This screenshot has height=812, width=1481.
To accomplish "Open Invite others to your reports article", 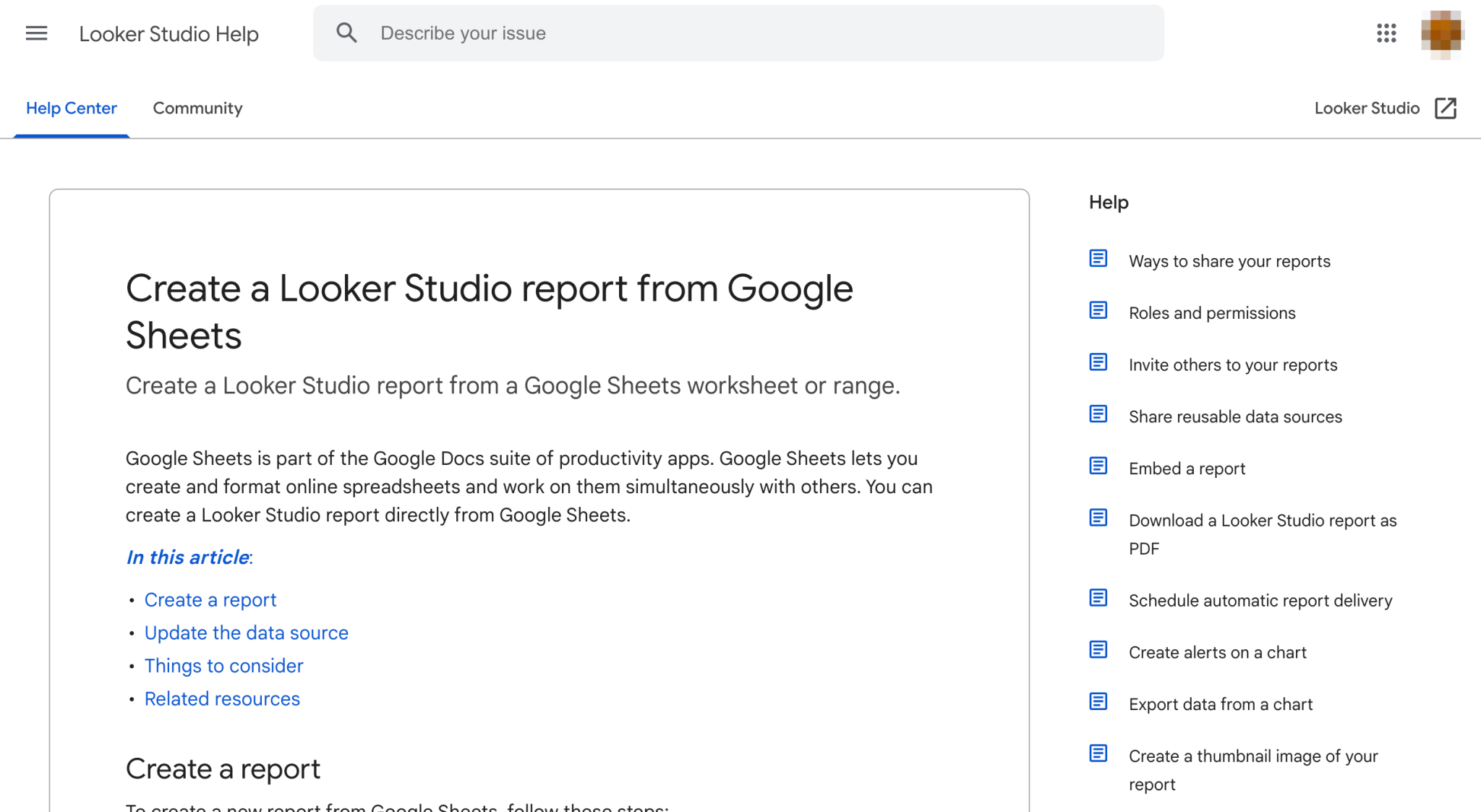I will pos(1232,365).
